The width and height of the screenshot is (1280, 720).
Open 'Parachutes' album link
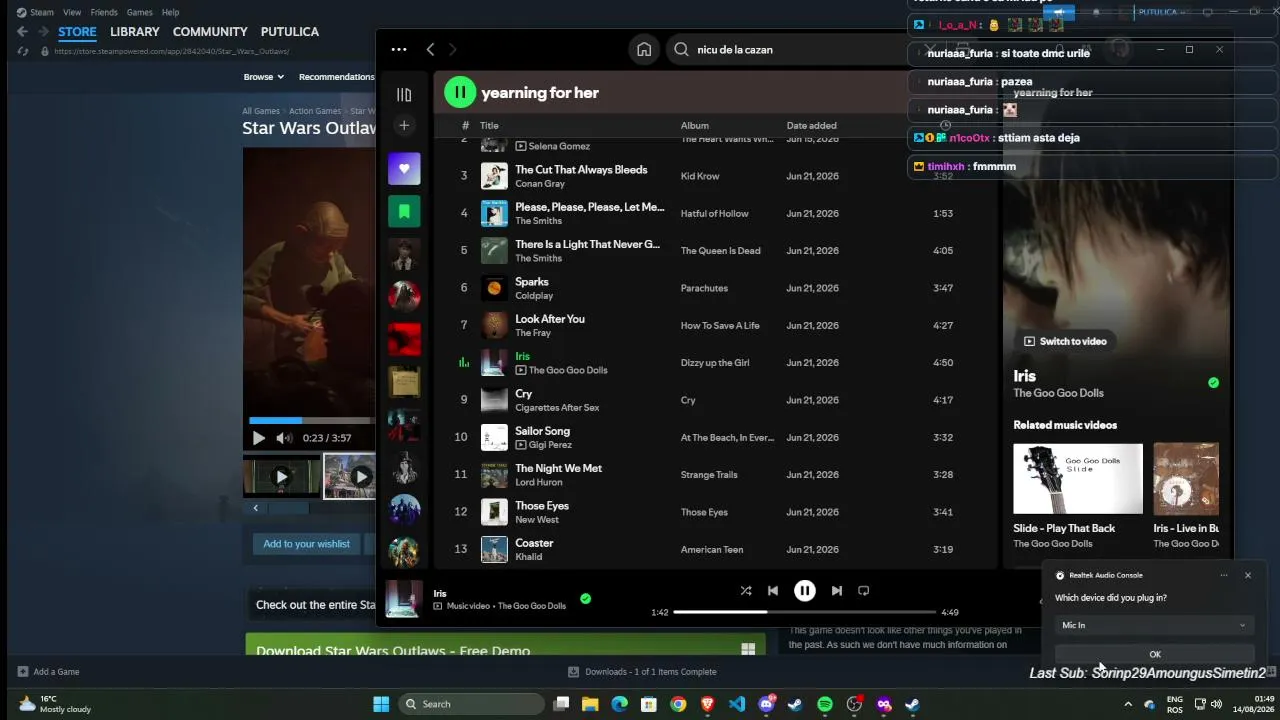pos(704,288)
